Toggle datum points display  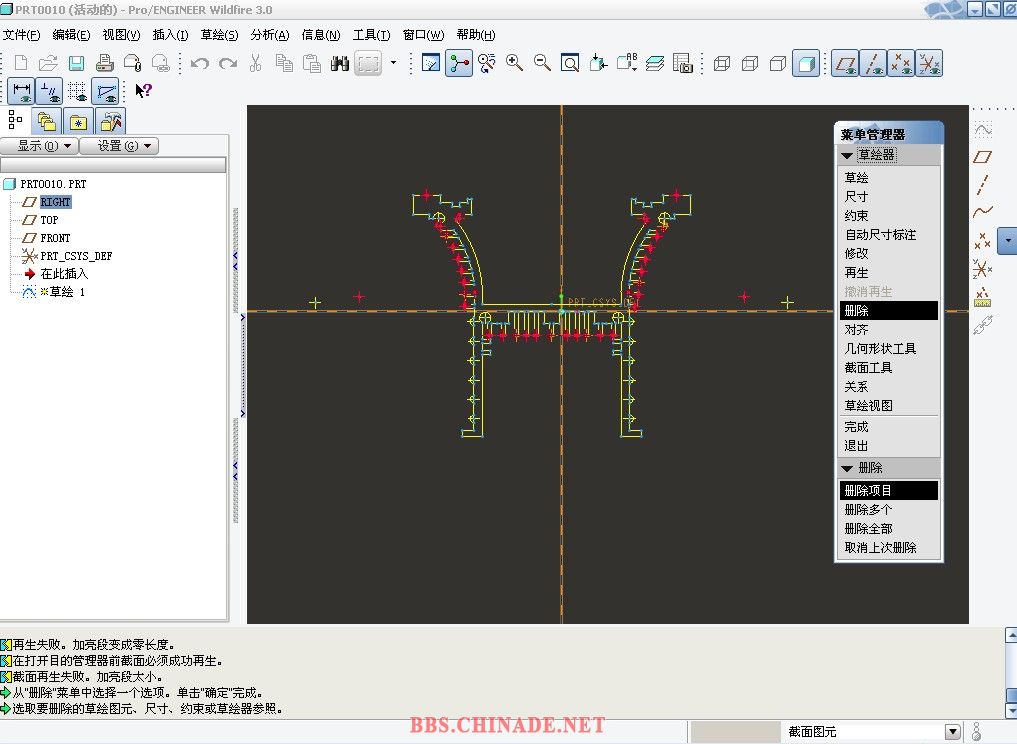(902, 63)
